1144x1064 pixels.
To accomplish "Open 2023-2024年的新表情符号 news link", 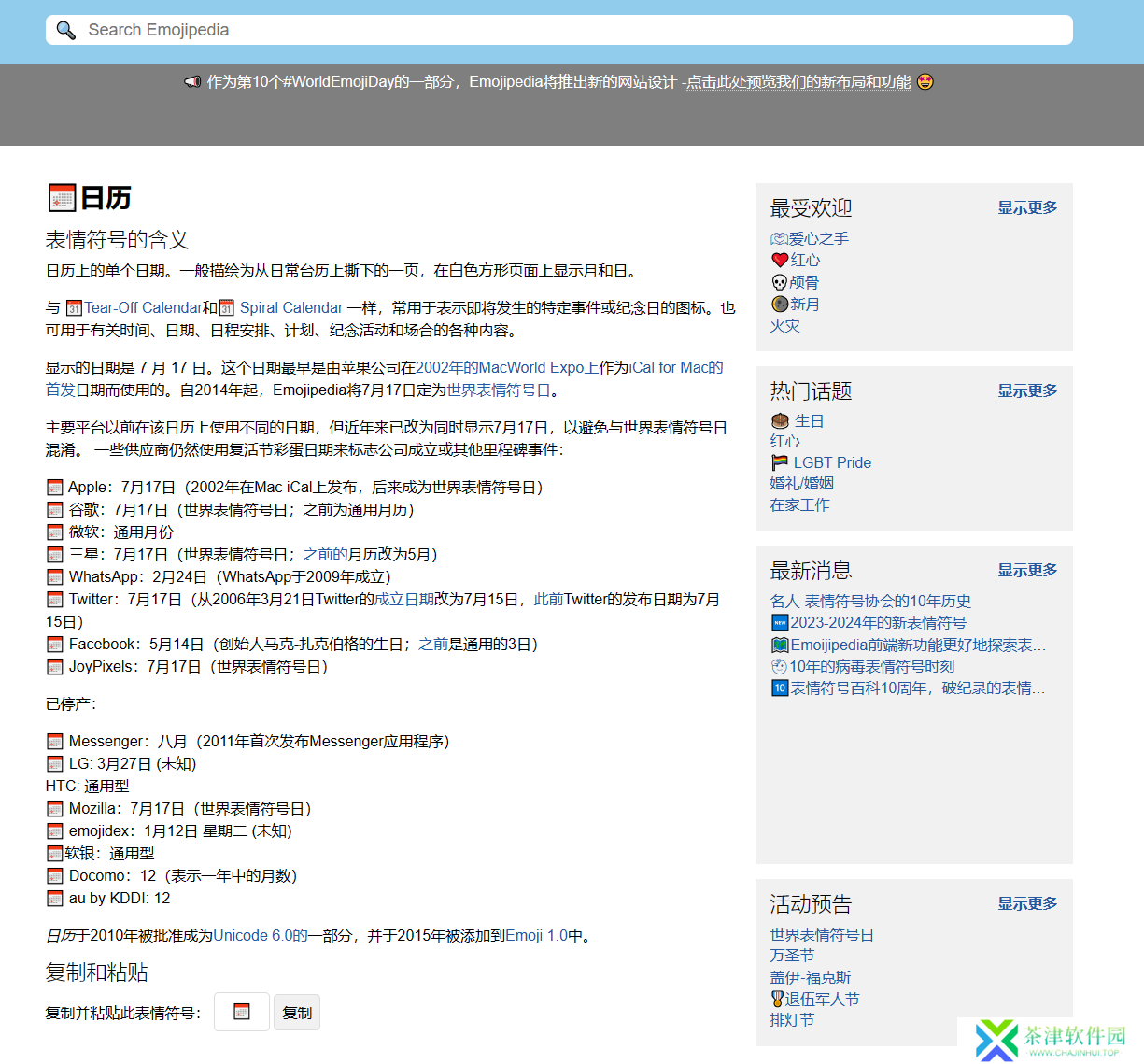I will [878, 623].
